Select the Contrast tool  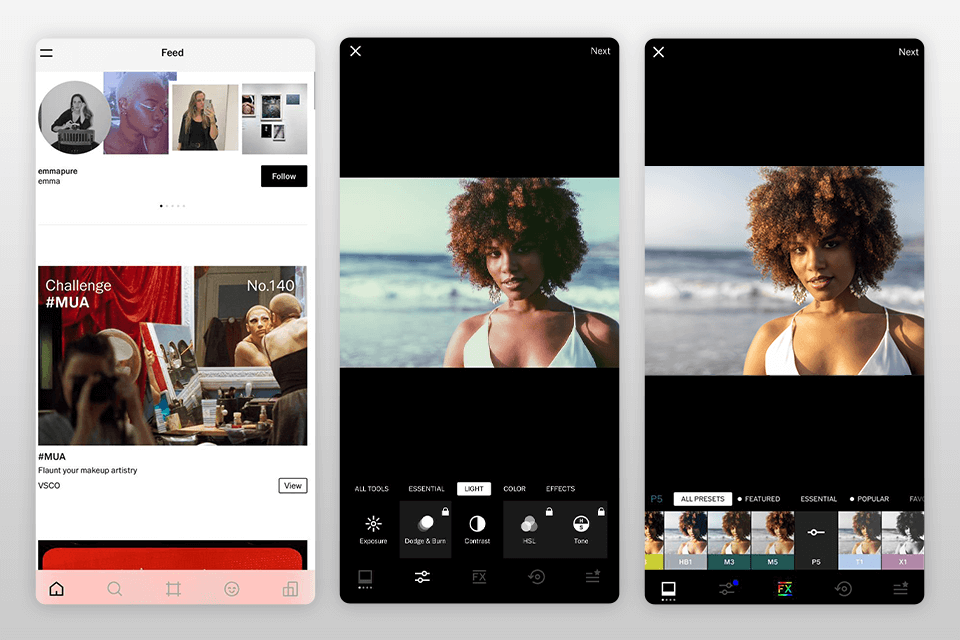477,530
